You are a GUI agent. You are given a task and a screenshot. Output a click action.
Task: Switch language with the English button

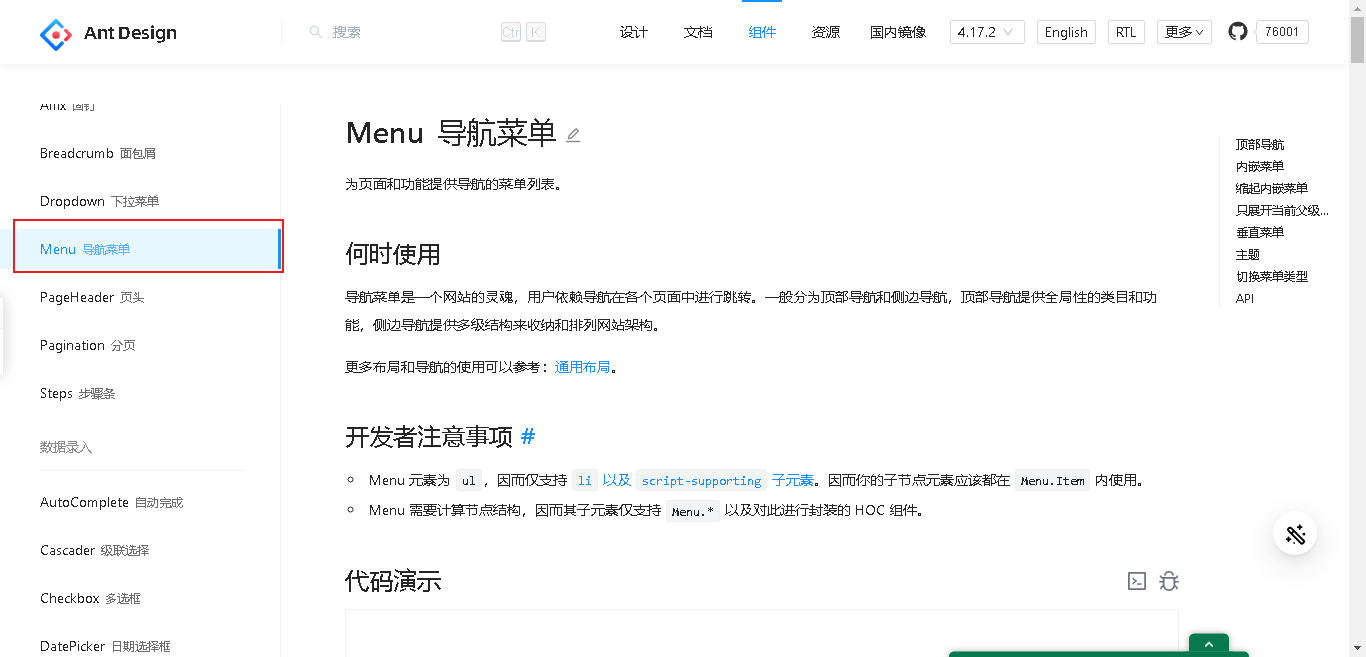coord(1066,32)
